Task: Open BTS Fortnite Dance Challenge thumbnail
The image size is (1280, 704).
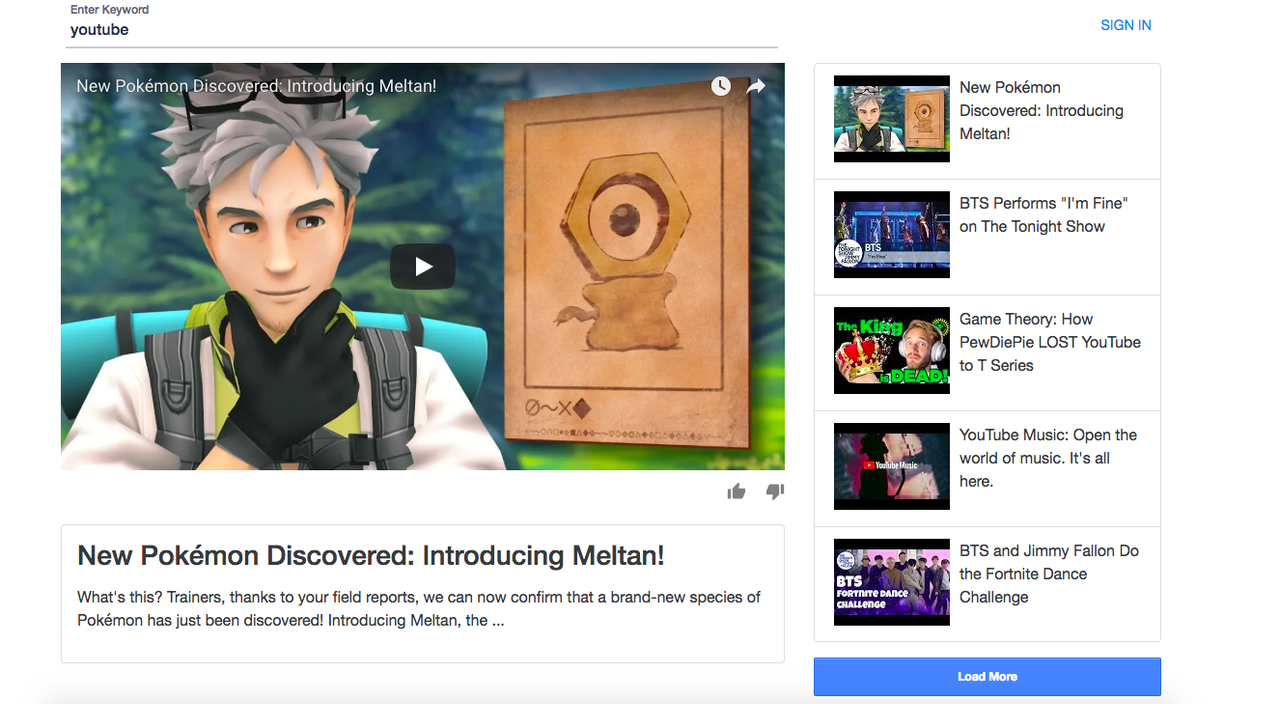Action: (x=892, y=583)
